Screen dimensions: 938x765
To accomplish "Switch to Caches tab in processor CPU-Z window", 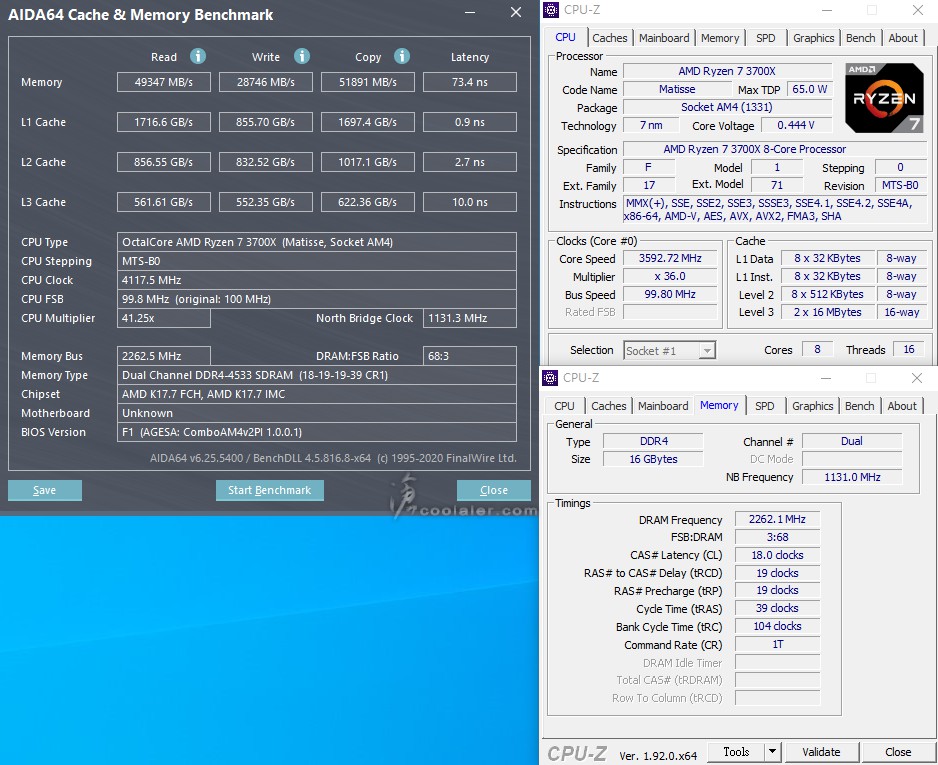I will (x=609, y=38).
